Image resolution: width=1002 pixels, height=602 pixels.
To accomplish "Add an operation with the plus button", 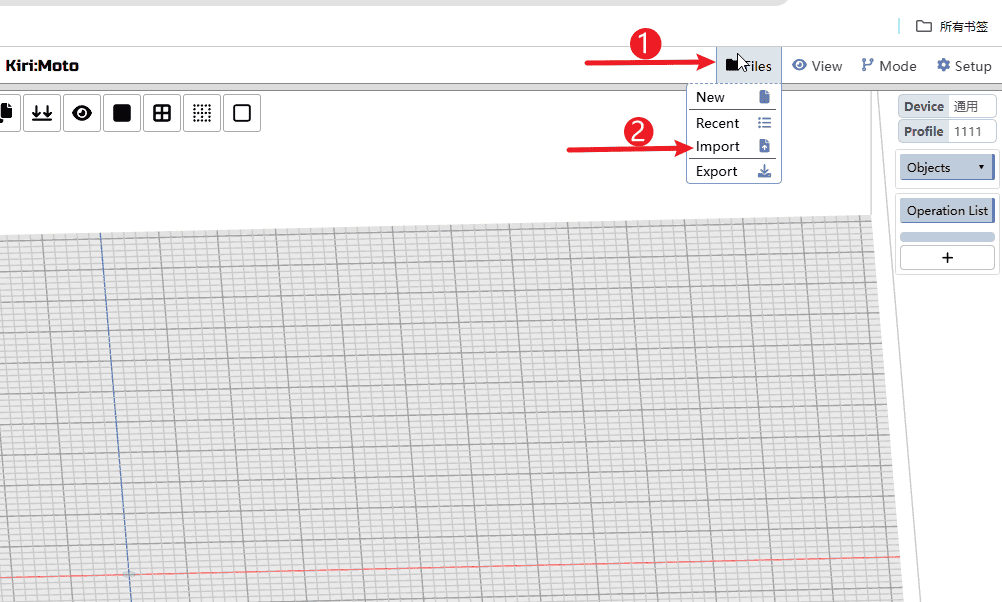I will (947, 258).
